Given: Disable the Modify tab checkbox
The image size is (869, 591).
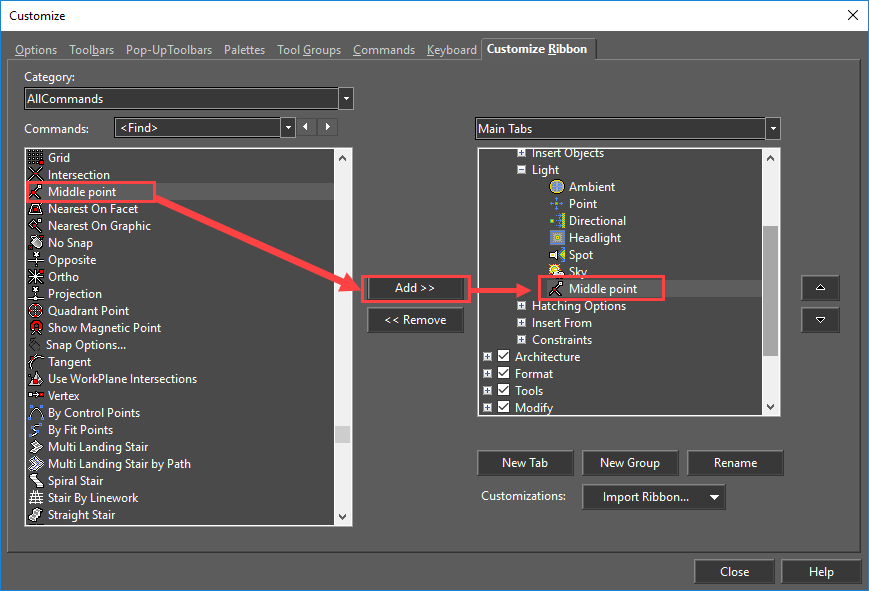Looking at the screenshot, I should (504, 408).
